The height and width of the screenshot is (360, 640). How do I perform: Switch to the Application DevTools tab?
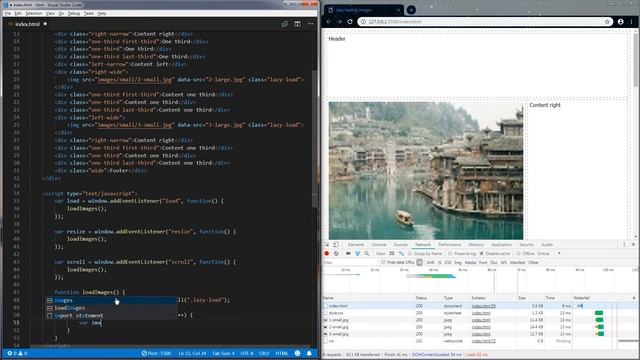501,245
